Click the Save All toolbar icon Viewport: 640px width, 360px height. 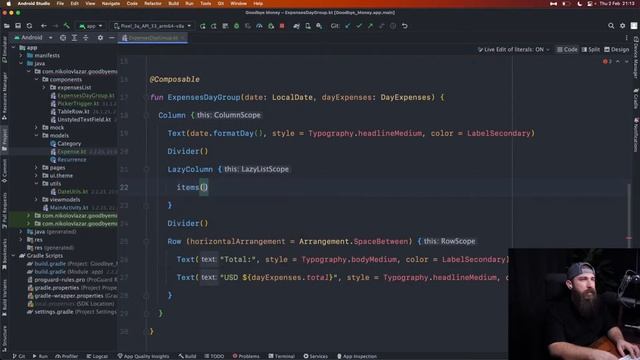[x=18, y=26]
